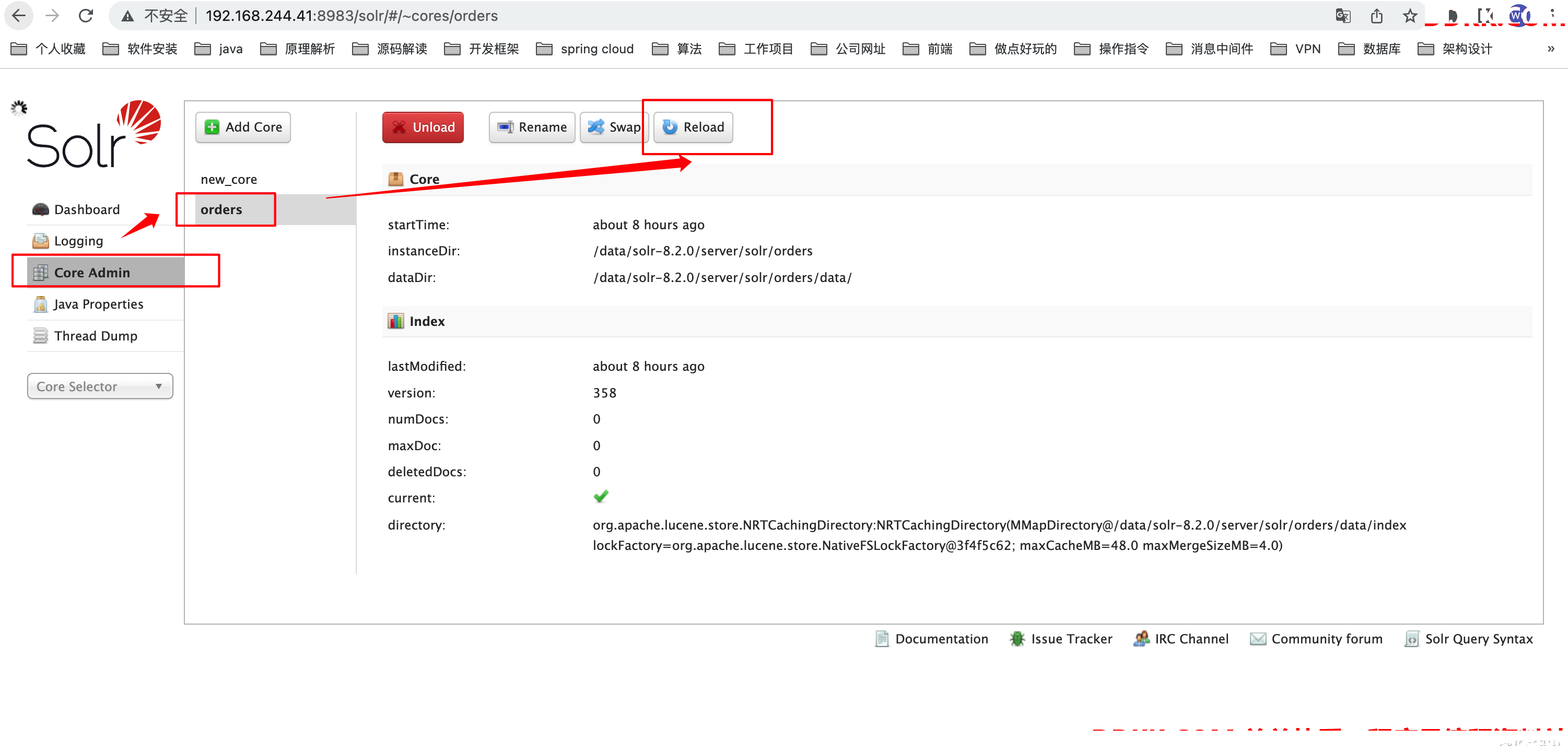Go forward in browser history
The height and width of the screenshot is (751, 1568).
pos(52,16)
